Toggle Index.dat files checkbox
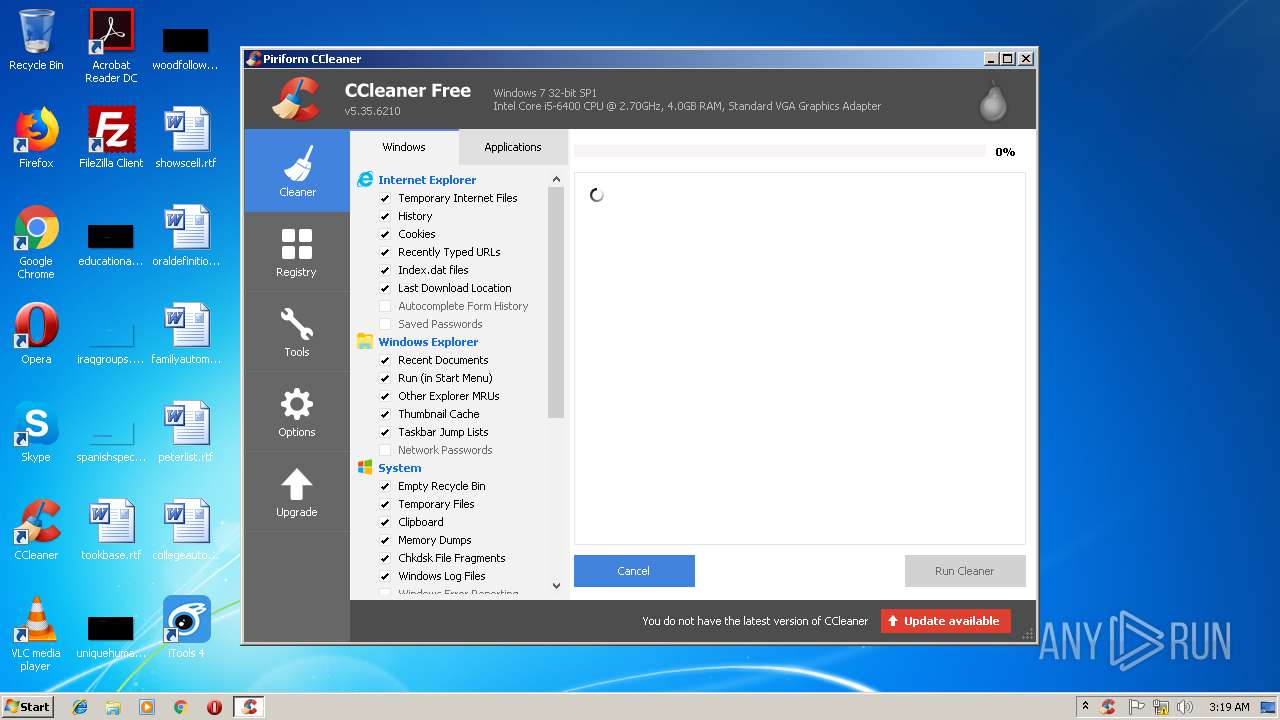 point(385,270)
